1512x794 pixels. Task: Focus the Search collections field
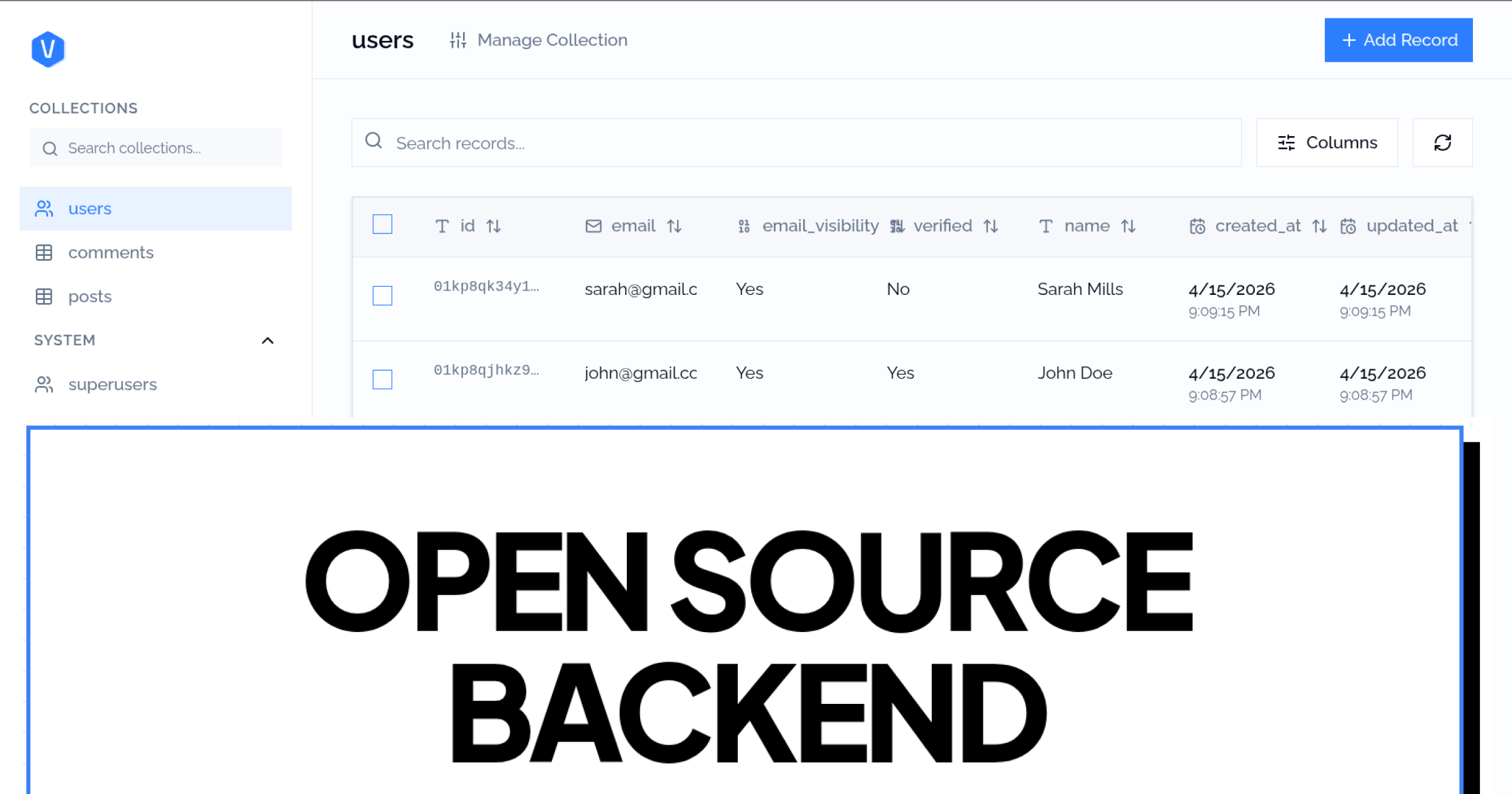click(156, 148)
